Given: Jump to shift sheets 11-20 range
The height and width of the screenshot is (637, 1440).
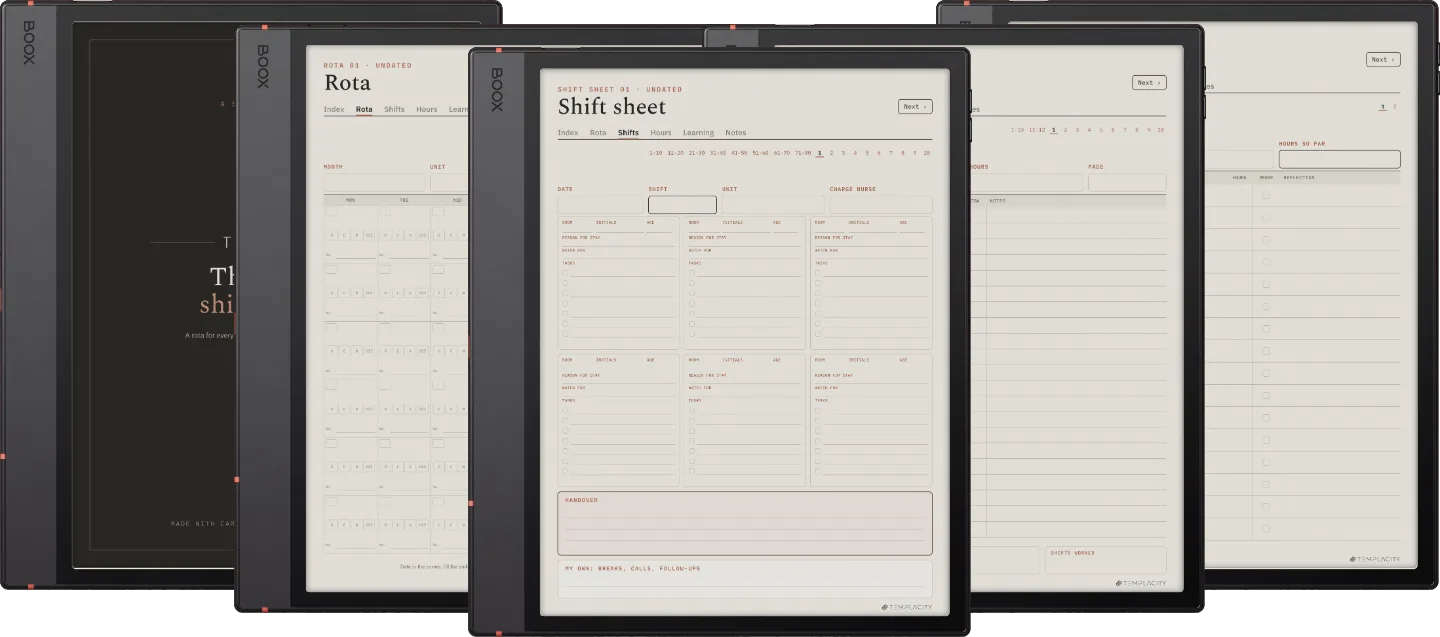Looking at the screenshot, I should pos(676,153).
